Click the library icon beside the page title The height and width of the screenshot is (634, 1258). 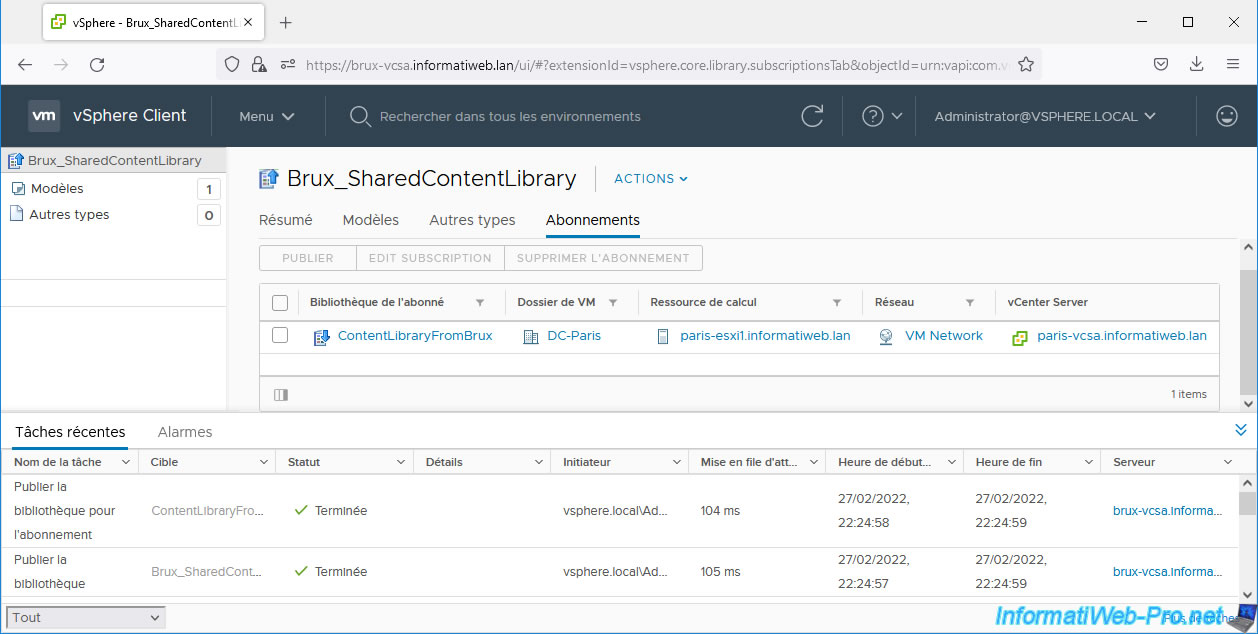point(269,179)
